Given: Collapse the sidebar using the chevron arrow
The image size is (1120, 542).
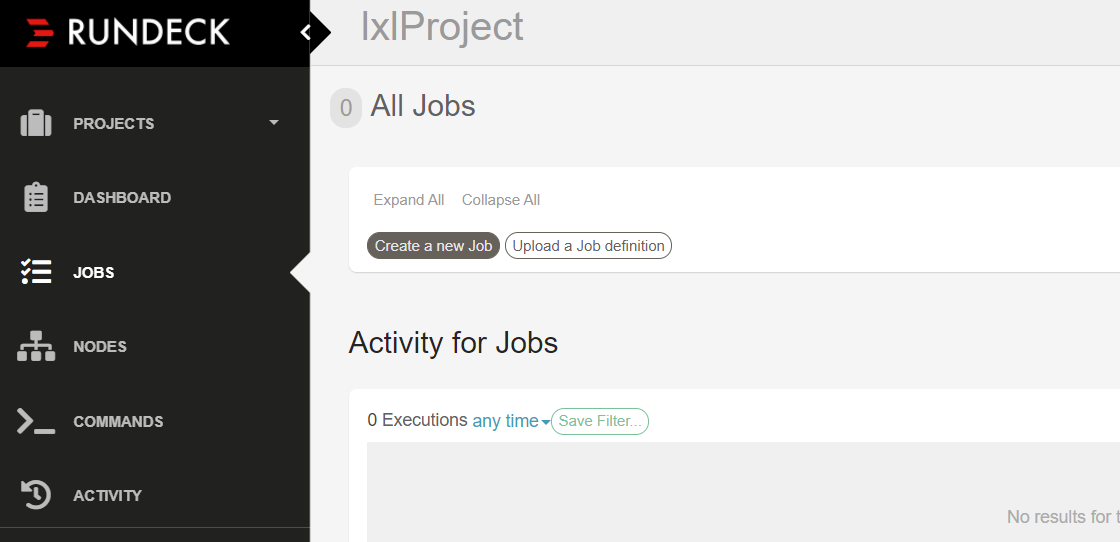Looking at the screenshot, I should point(306,32).
